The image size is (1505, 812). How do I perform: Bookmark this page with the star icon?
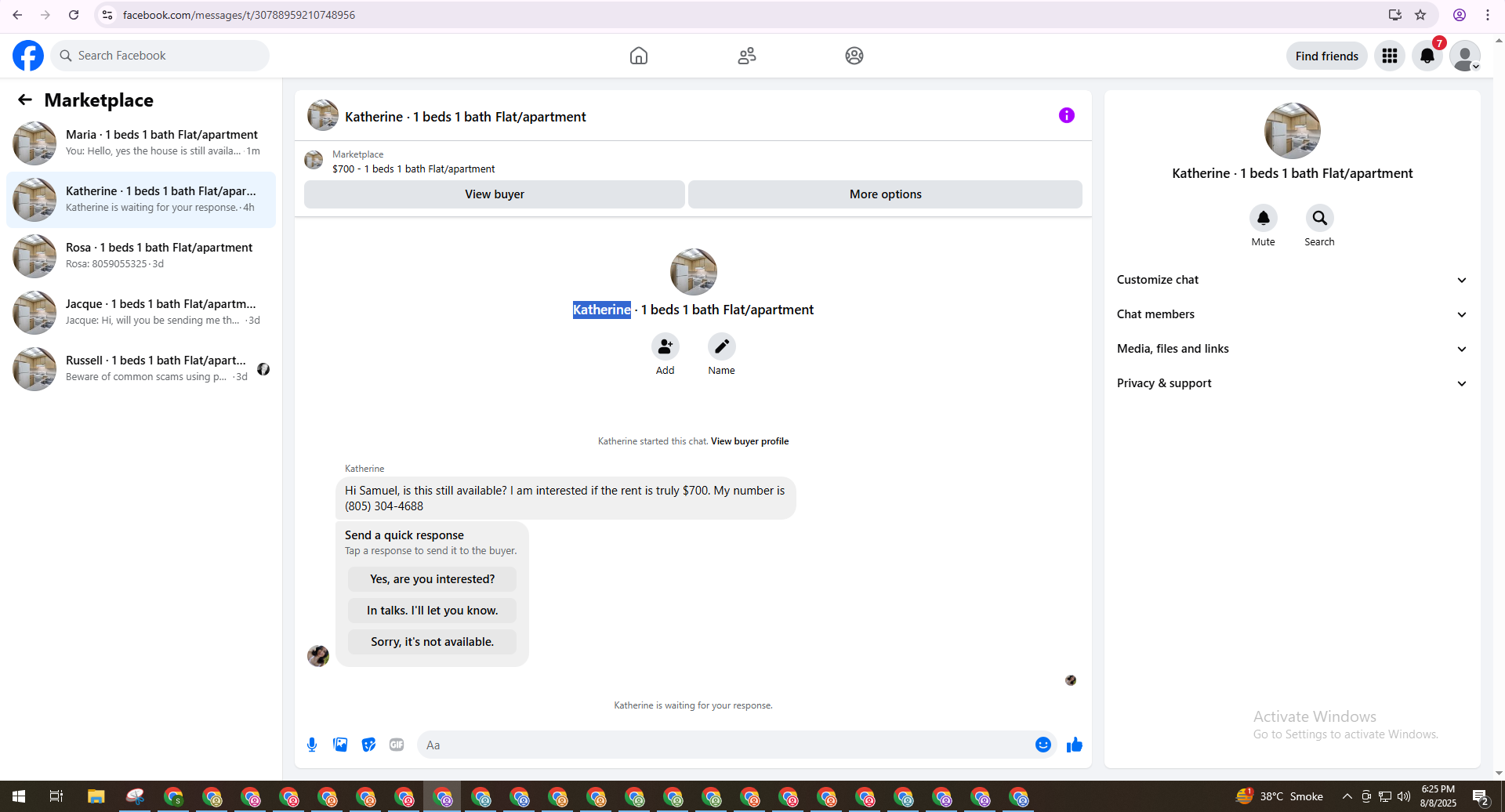1420,15
